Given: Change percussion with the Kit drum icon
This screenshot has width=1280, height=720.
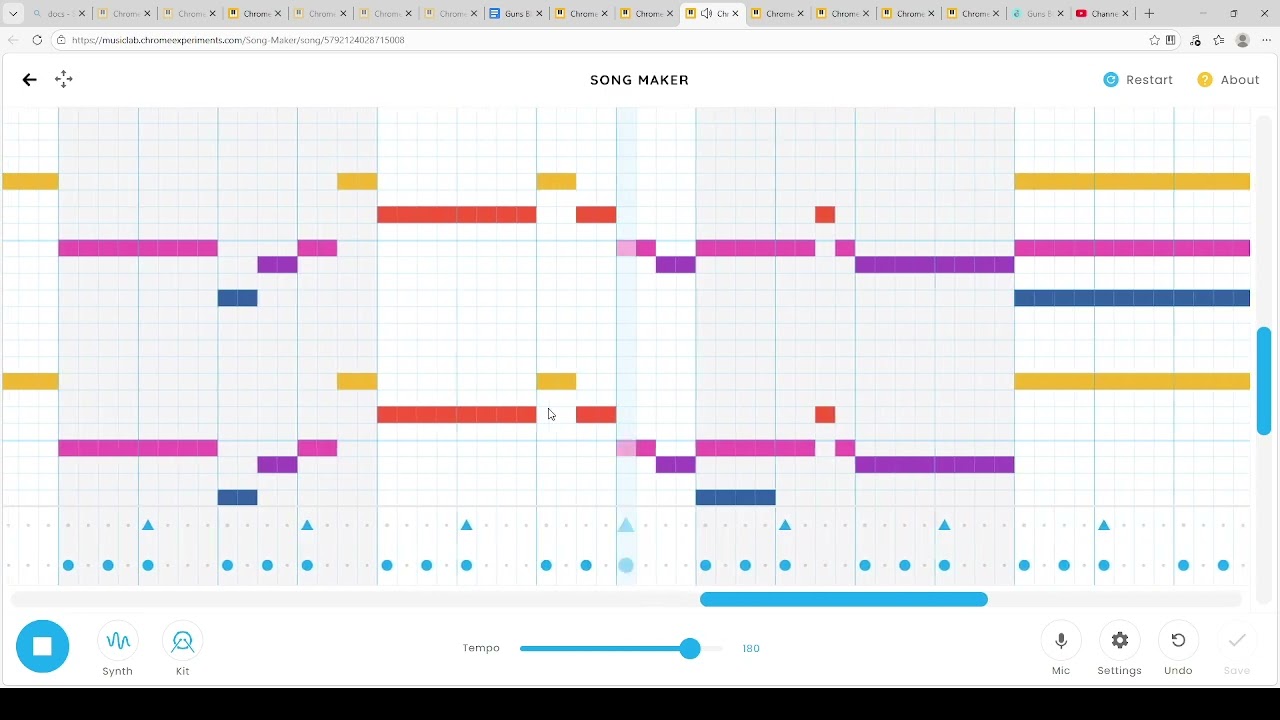Looking at the screenshot, I should 183,641.
